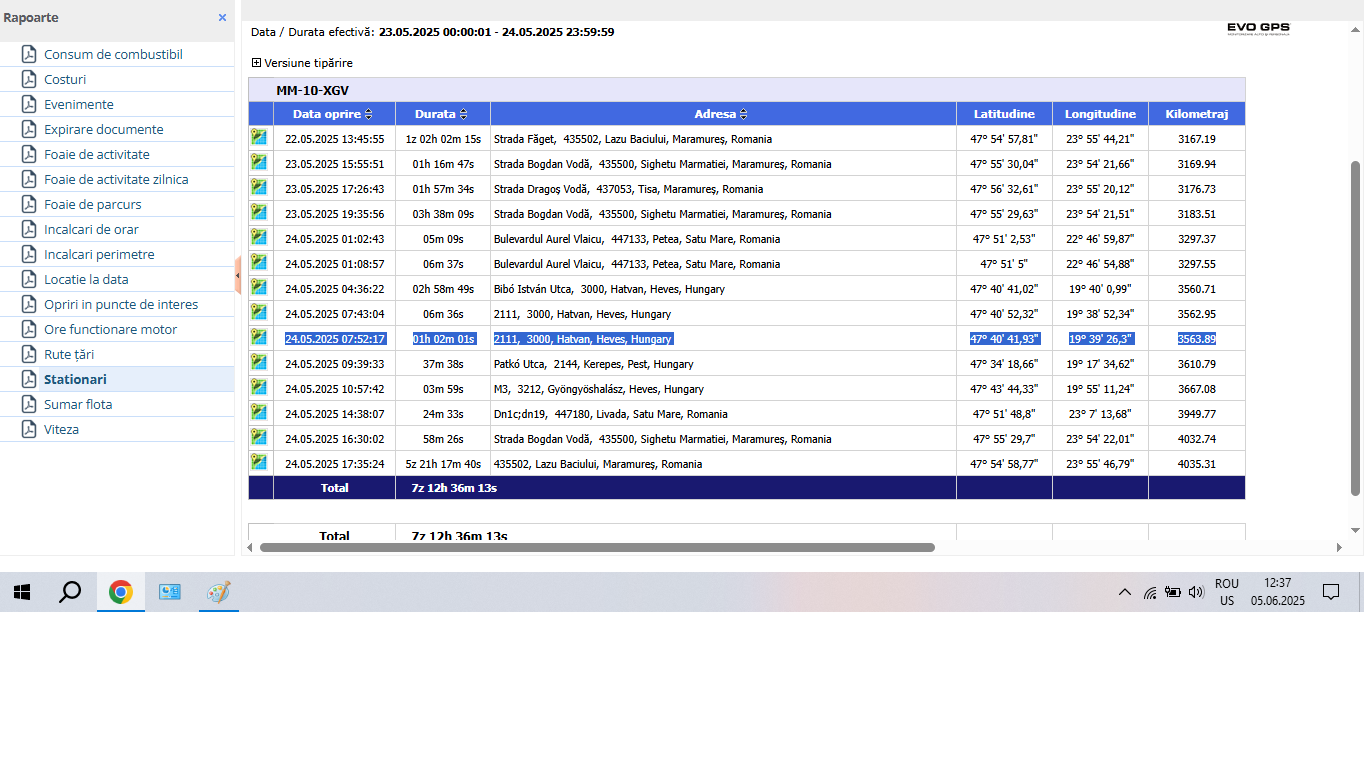
Task: Sort table by Durata column arrows
Action: click(463, 114)
